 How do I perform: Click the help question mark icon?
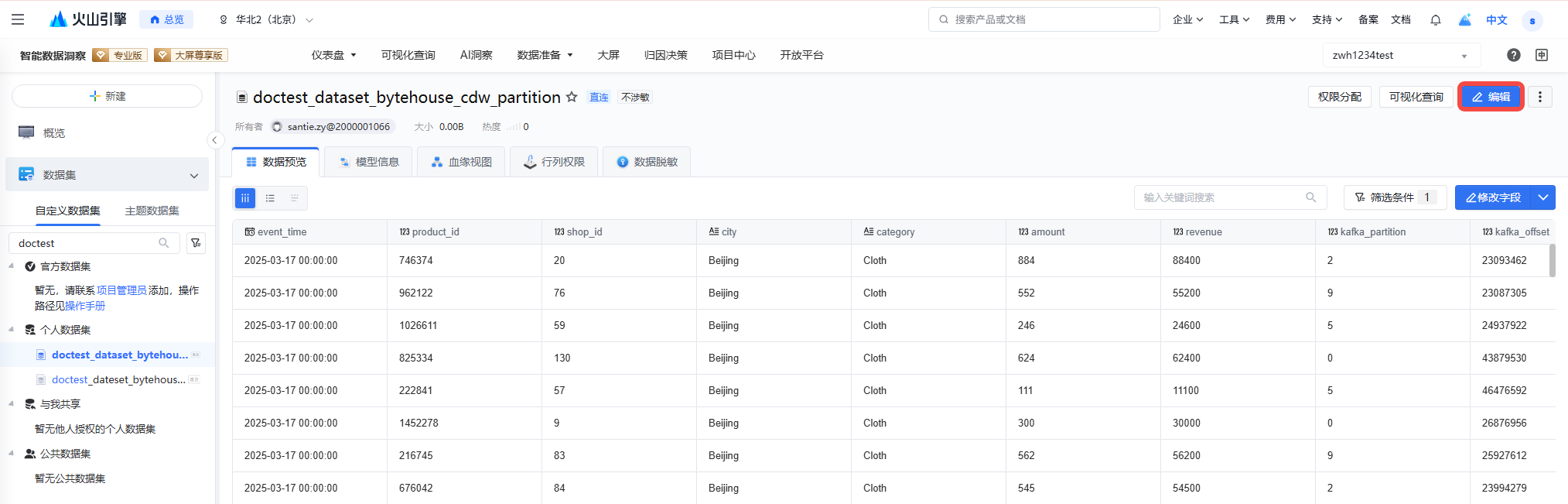1513,55
